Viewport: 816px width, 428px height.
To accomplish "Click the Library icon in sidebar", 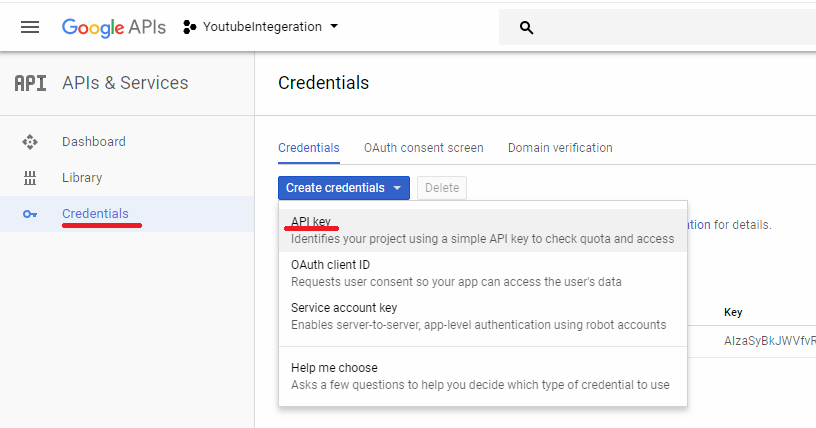I will [x=30, y=178].
